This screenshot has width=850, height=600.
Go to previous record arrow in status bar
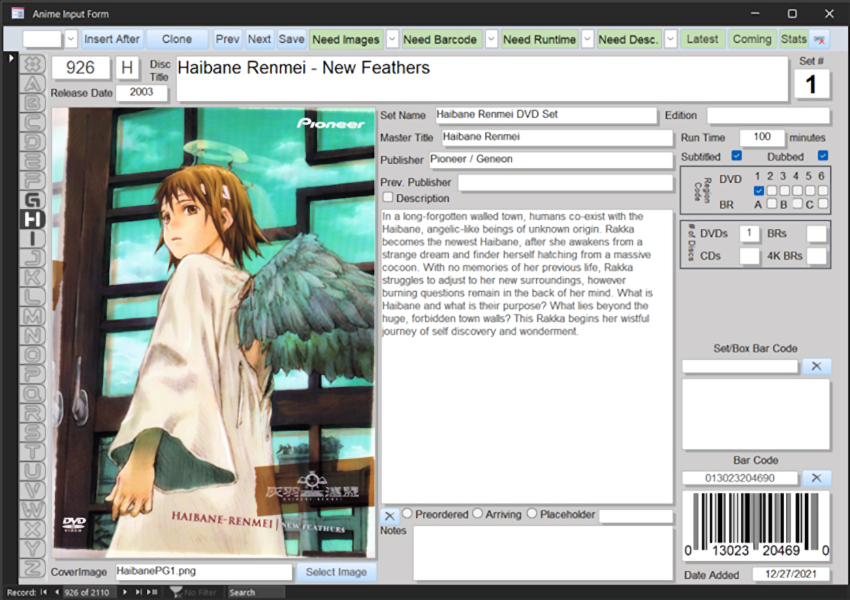(56, 592)
